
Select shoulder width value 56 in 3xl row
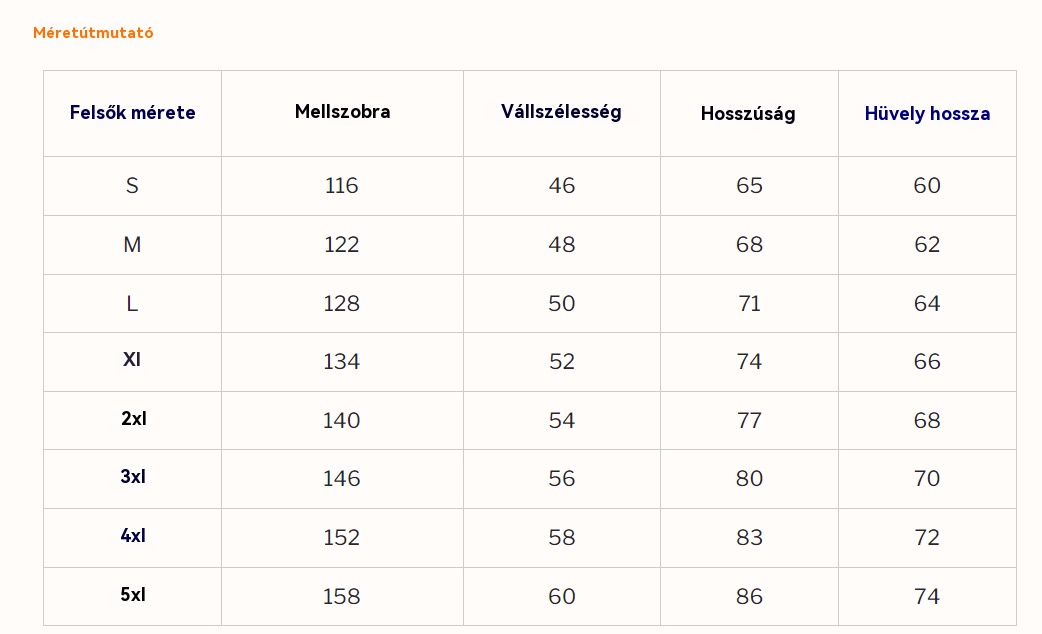(x=562, y=479)
